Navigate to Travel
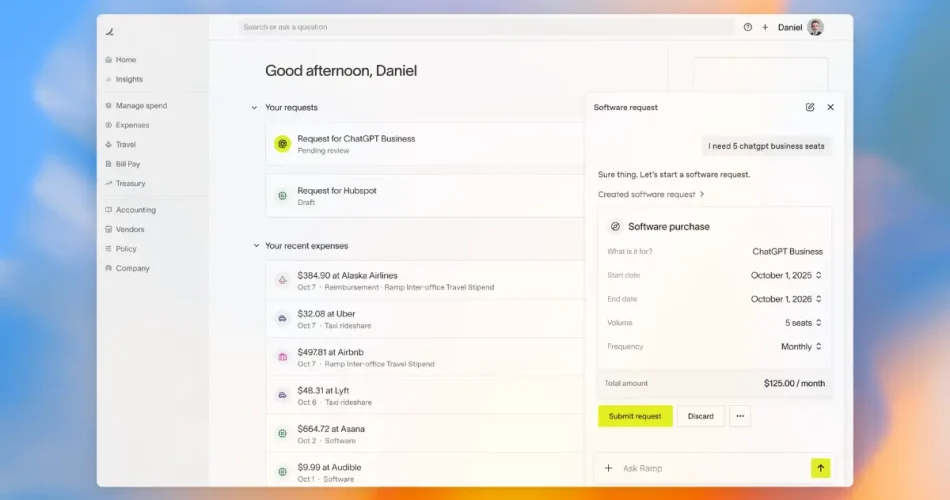The image size is (950, 500). [x=121, y=144]
